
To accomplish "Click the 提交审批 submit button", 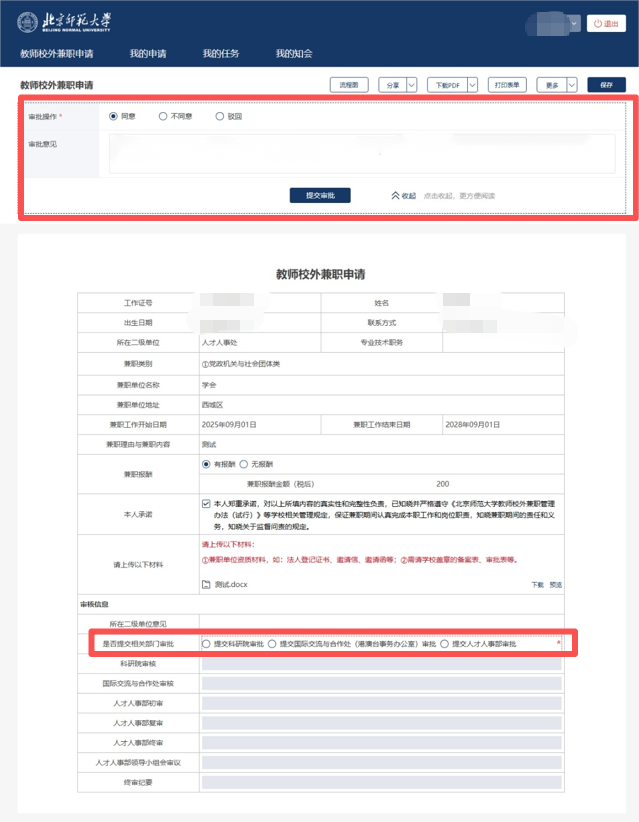I will pos(320,195).
